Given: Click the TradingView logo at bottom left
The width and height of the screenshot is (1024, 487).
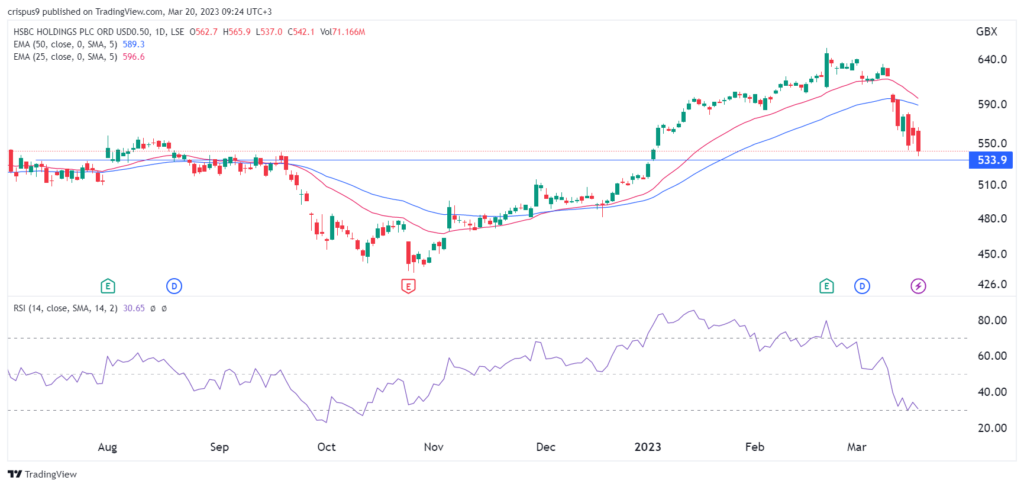Looking at the screenshot, I should 40,474.
